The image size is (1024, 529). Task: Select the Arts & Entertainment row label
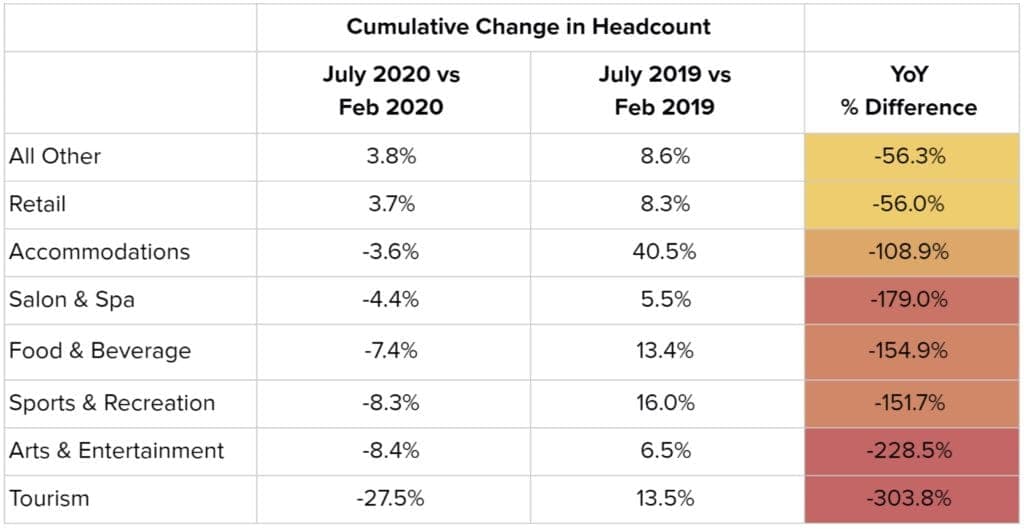point(116,451)
